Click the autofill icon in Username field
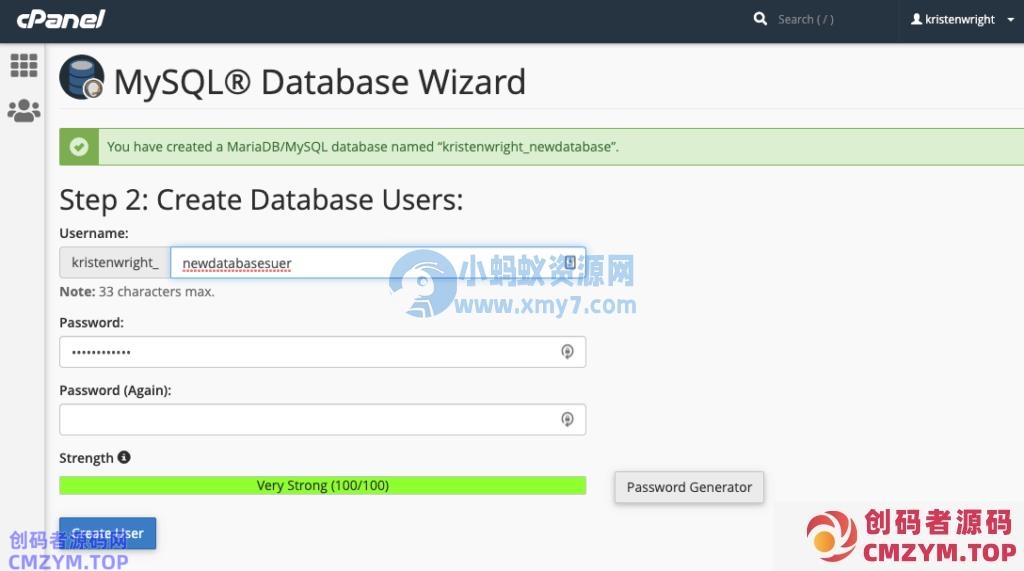 point(570,263)
